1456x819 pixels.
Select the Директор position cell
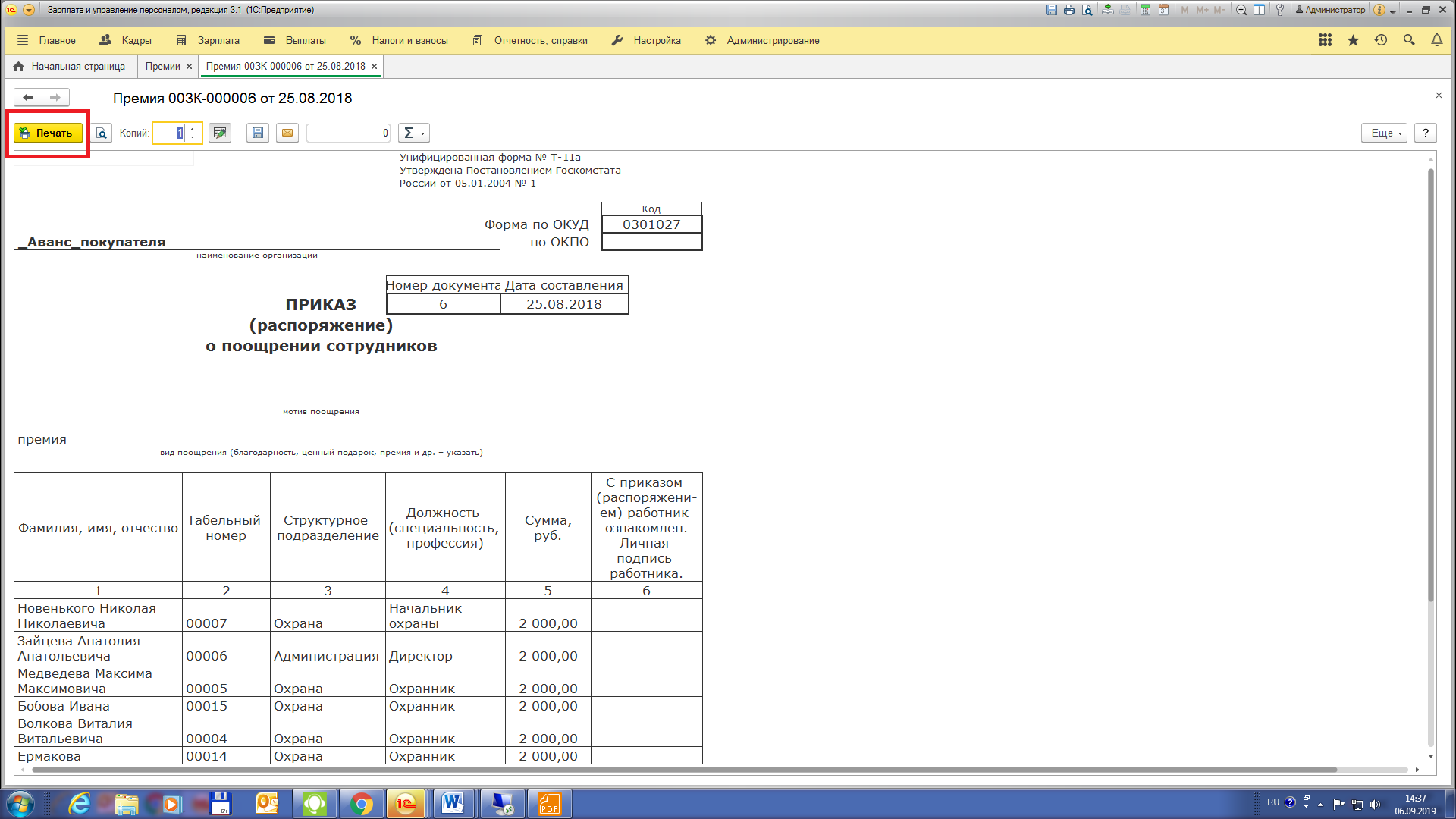[445, 648]
